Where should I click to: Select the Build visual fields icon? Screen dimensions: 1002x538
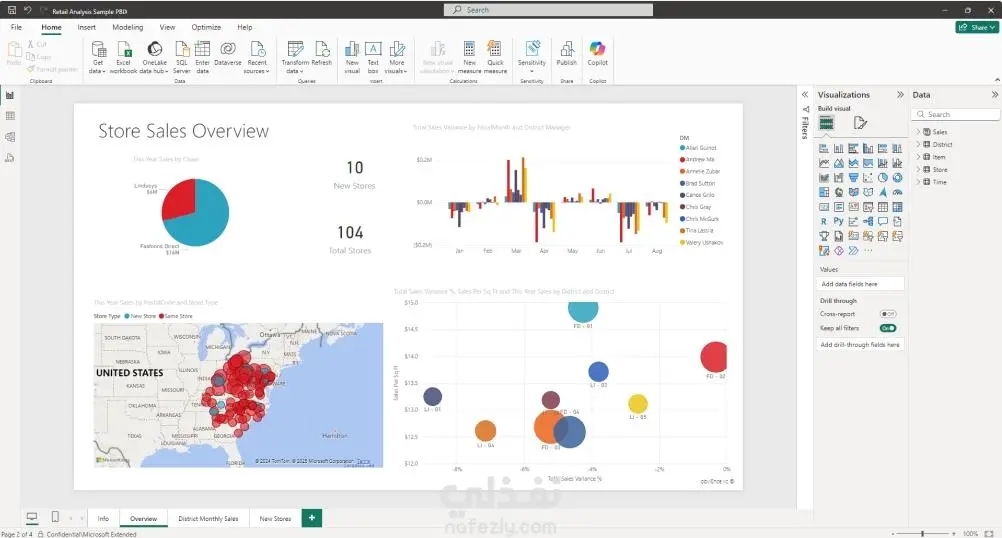coord(826,123)
